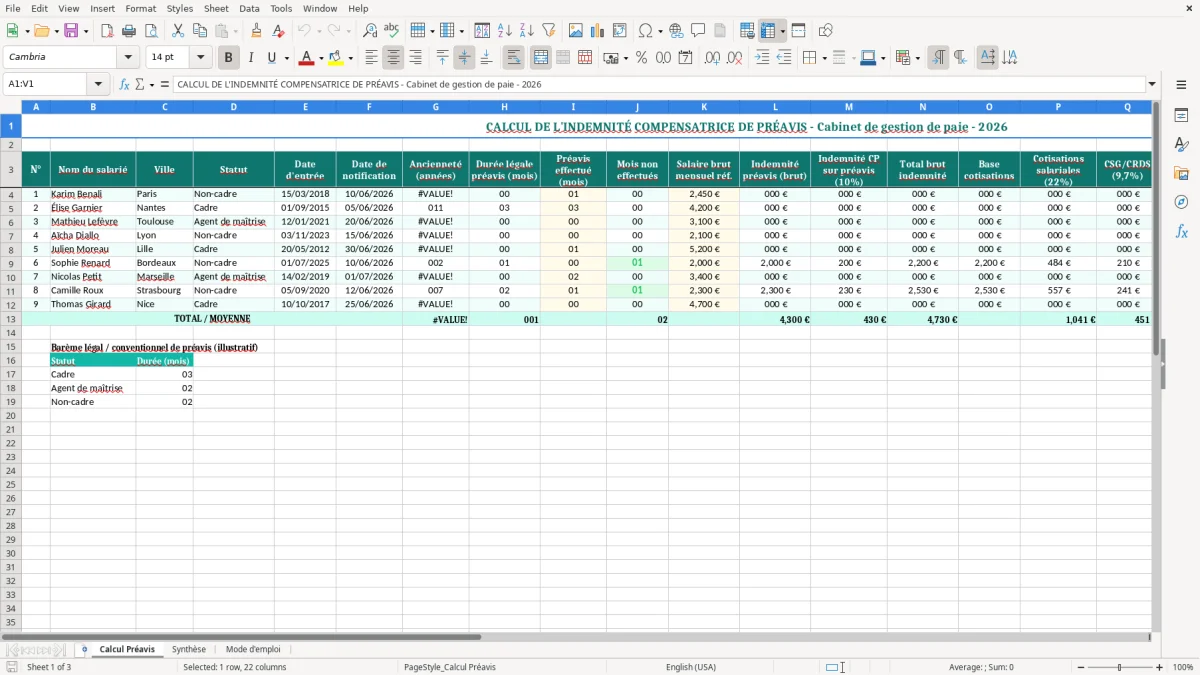Toggle Center Horizontally alignment
This screenshot has height=675, width=1200.
pos(393,58)
